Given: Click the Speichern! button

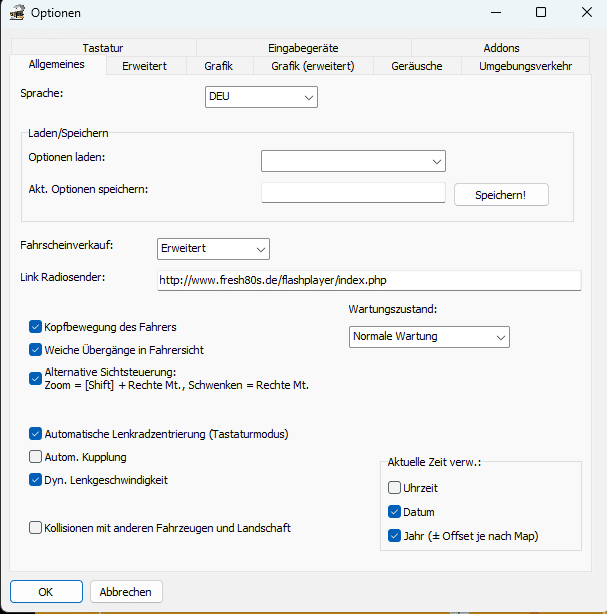Looking at the screenshot, I should pyautogui.click(x=501, y=194).
